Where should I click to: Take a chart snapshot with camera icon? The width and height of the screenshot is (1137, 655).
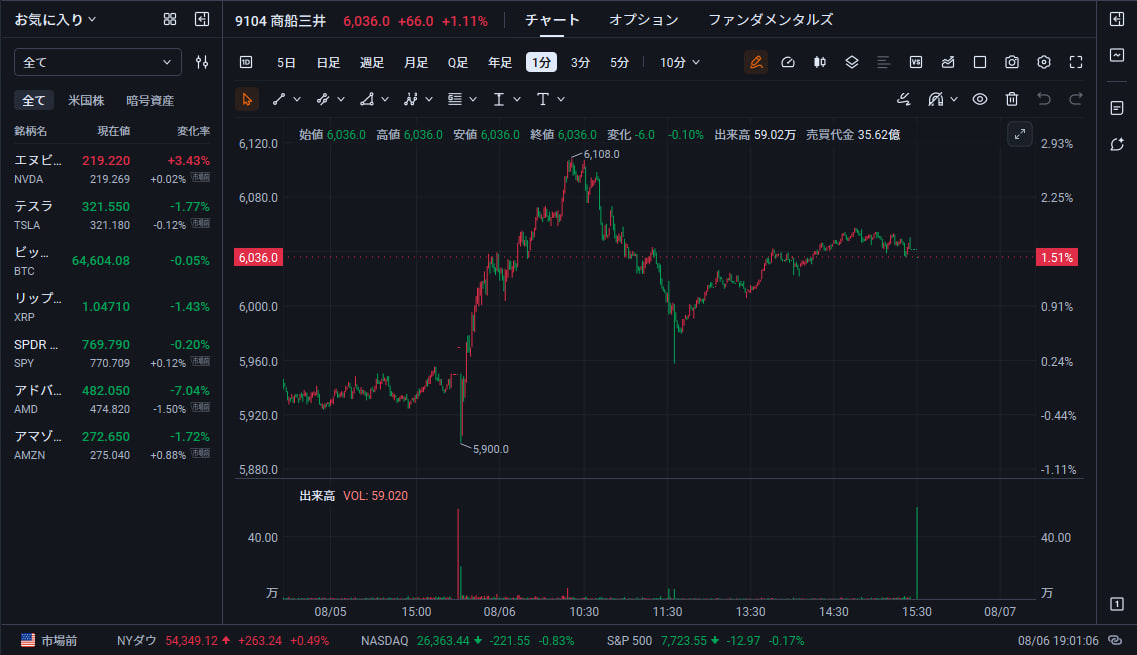[x=1012, y=62]
